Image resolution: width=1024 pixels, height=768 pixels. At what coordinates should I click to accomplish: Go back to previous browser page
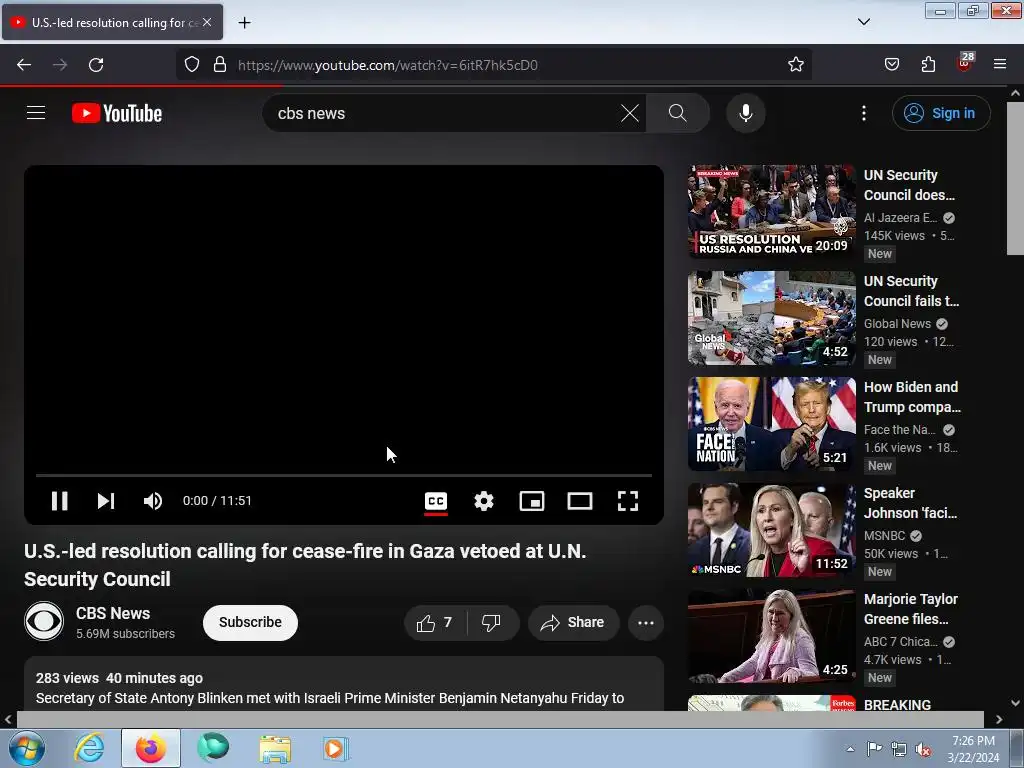[x=24, y=65]
